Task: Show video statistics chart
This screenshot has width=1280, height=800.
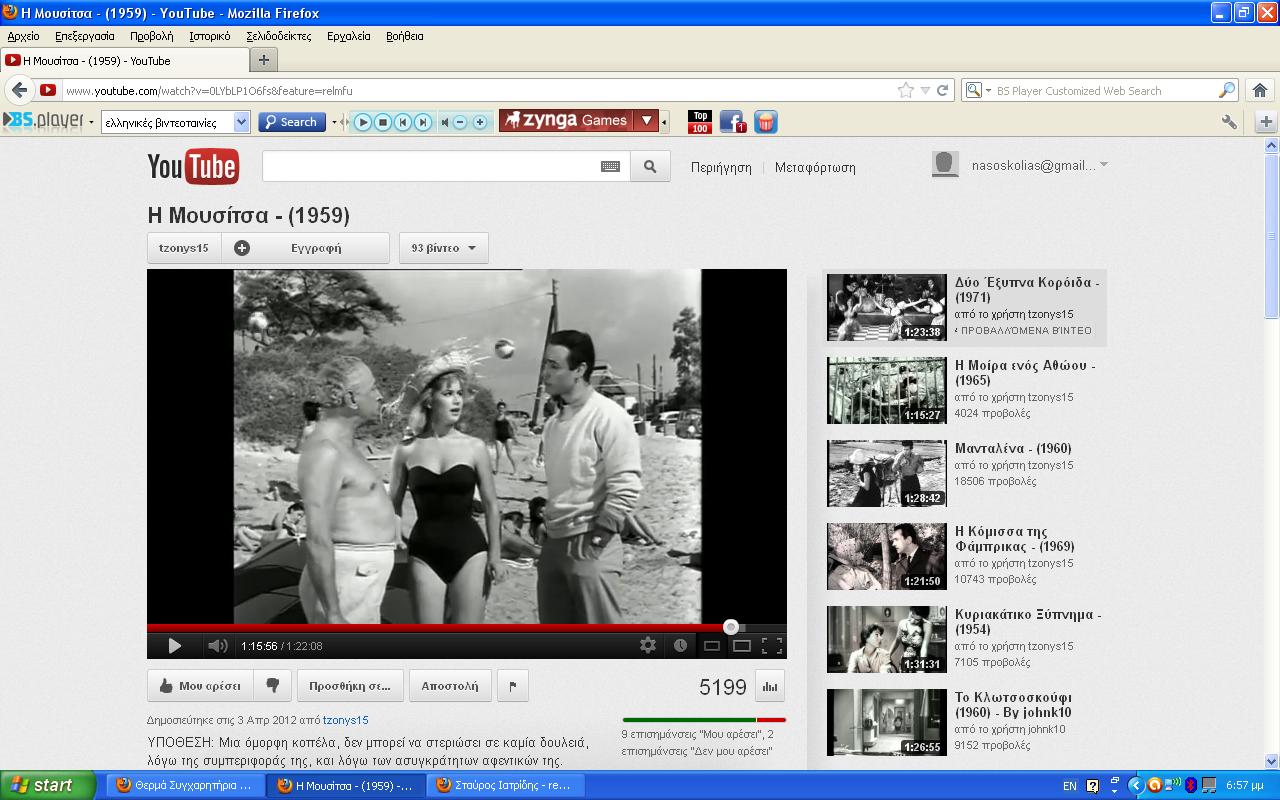Action: [770, 686]
